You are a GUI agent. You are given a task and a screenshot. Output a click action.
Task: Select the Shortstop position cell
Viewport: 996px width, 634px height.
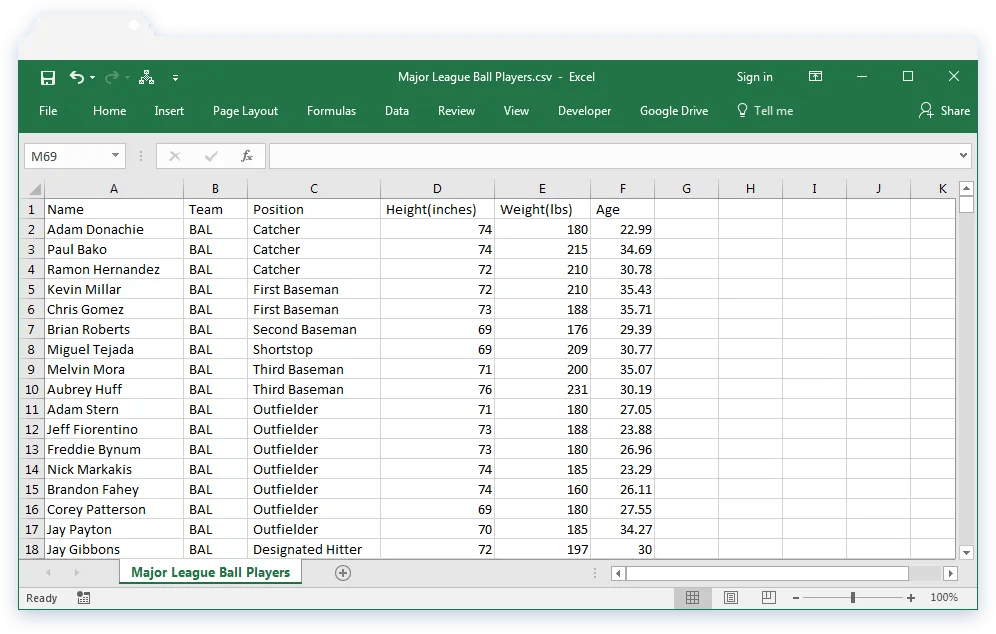[314, 349]
